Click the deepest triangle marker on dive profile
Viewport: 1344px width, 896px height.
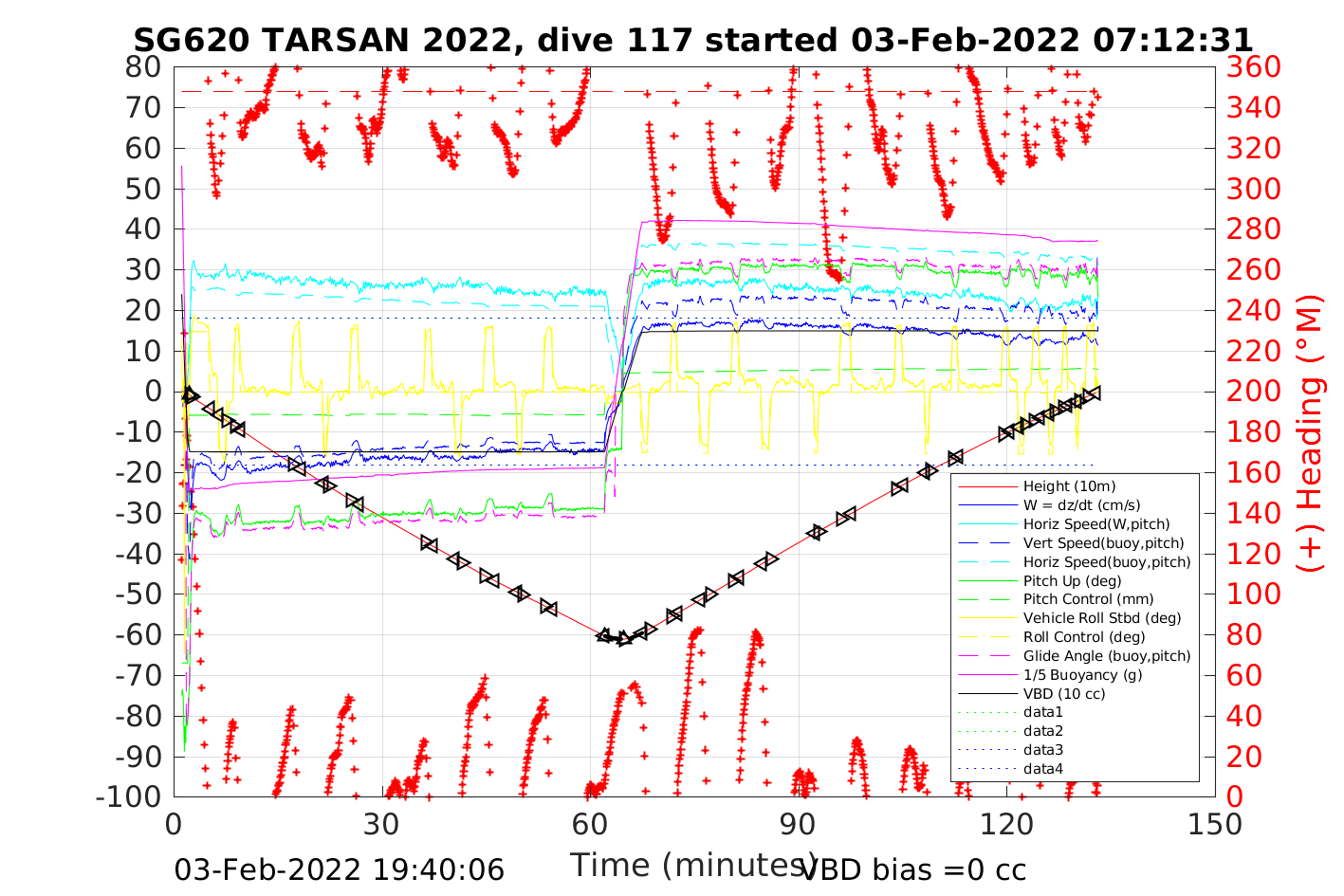click(623, 638)
